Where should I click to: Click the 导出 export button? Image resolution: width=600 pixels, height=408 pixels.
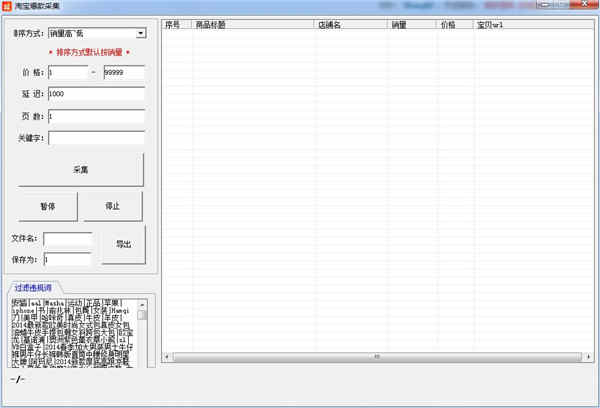click(x=124, y=244)
